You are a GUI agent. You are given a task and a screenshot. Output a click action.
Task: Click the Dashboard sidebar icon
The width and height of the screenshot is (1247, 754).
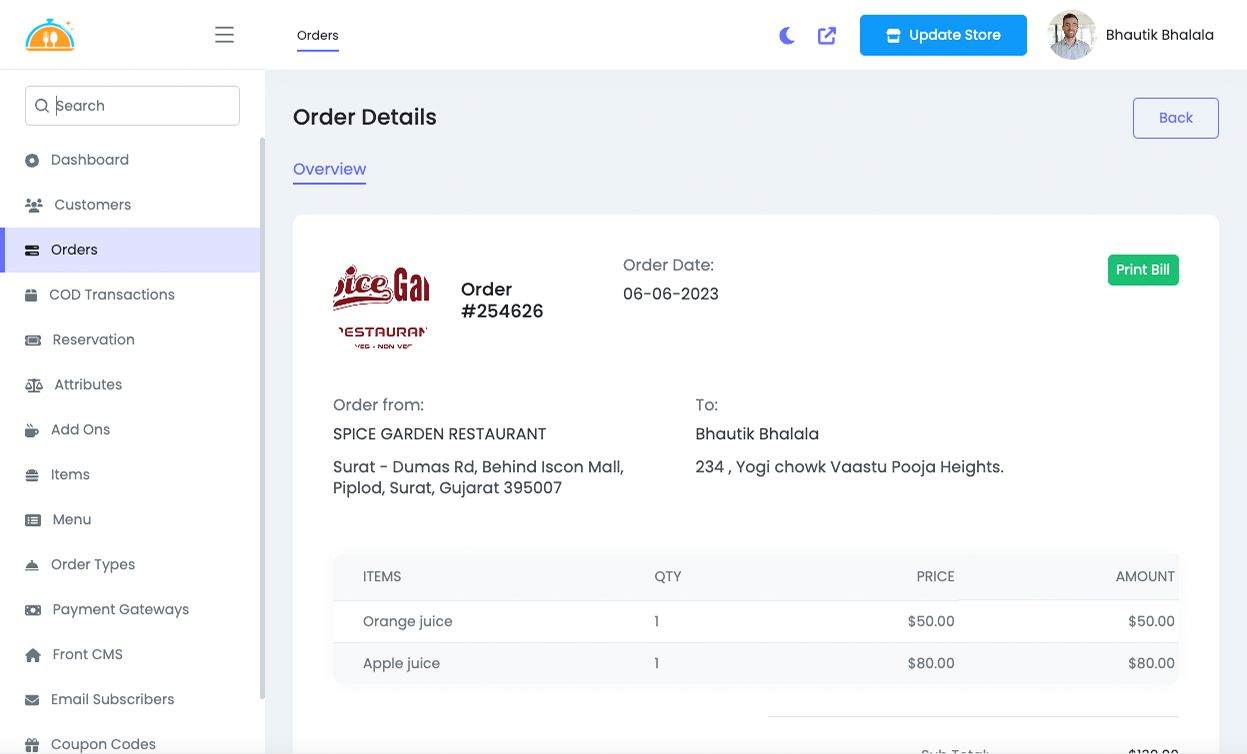click(x=32, y=160)
